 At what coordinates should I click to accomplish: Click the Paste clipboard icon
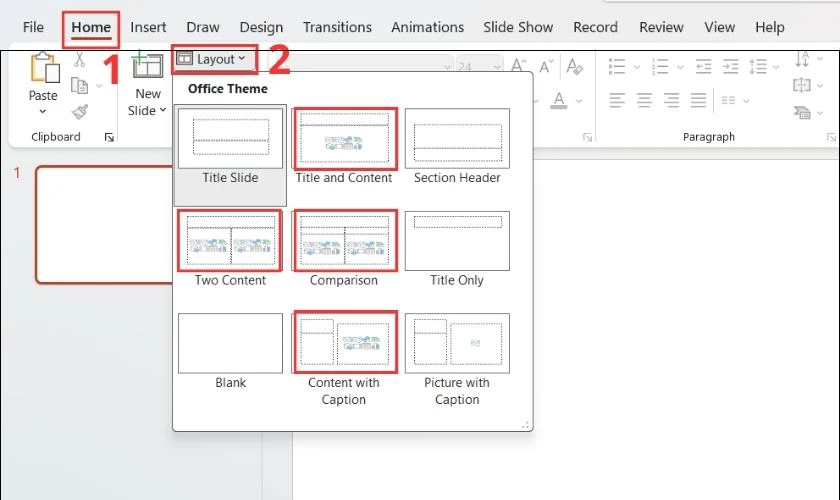(45, 68)
